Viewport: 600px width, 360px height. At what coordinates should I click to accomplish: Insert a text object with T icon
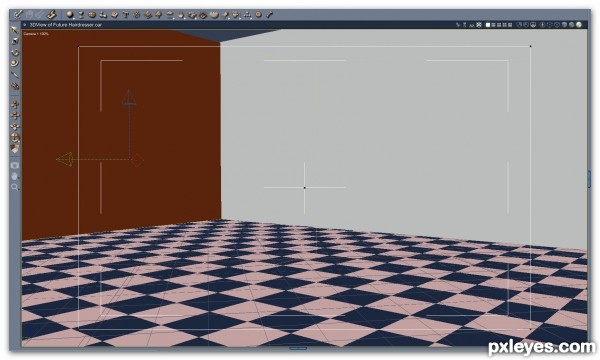(126, 15)
